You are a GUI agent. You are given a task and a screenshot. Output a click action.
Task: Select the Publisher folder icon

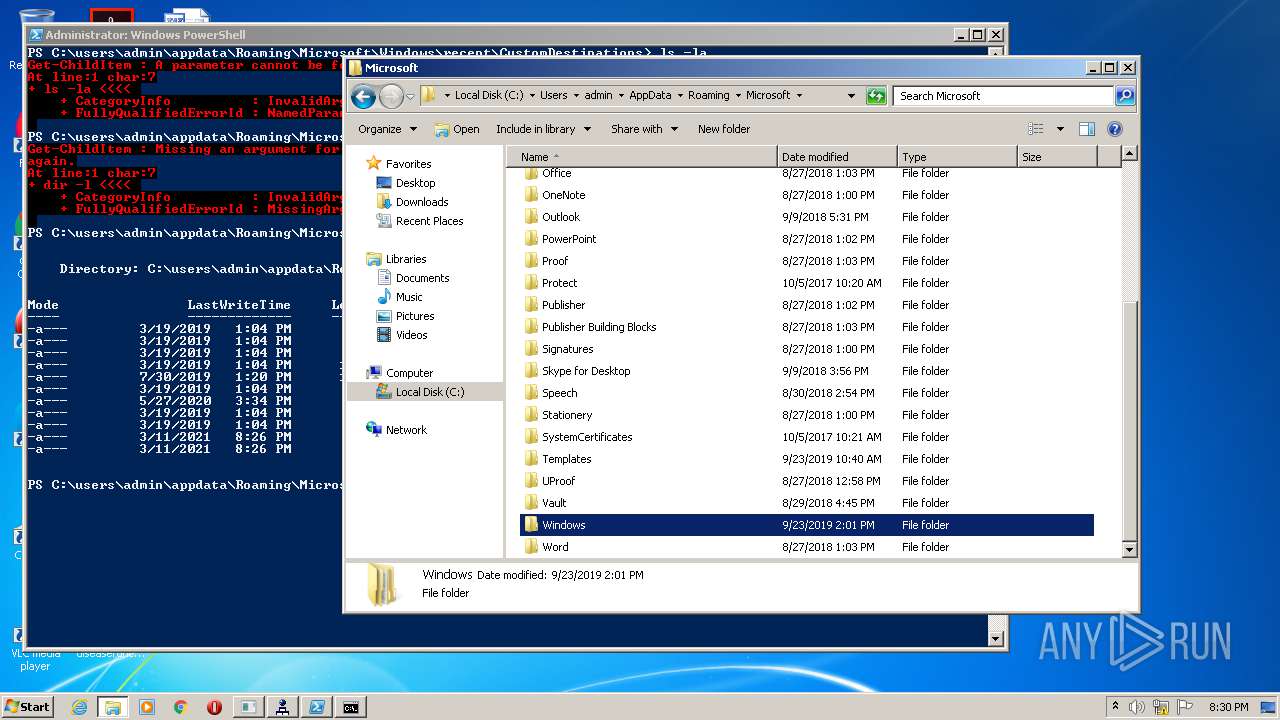click(531, 305)
